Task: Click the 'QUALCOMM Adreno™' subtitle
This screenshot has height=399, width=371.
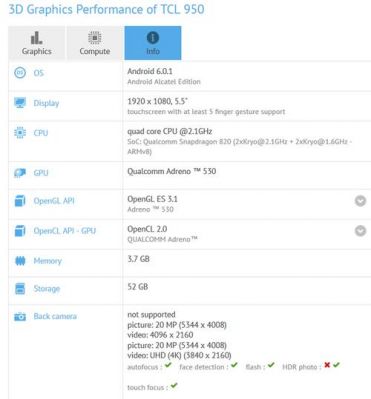Action: 162,239
